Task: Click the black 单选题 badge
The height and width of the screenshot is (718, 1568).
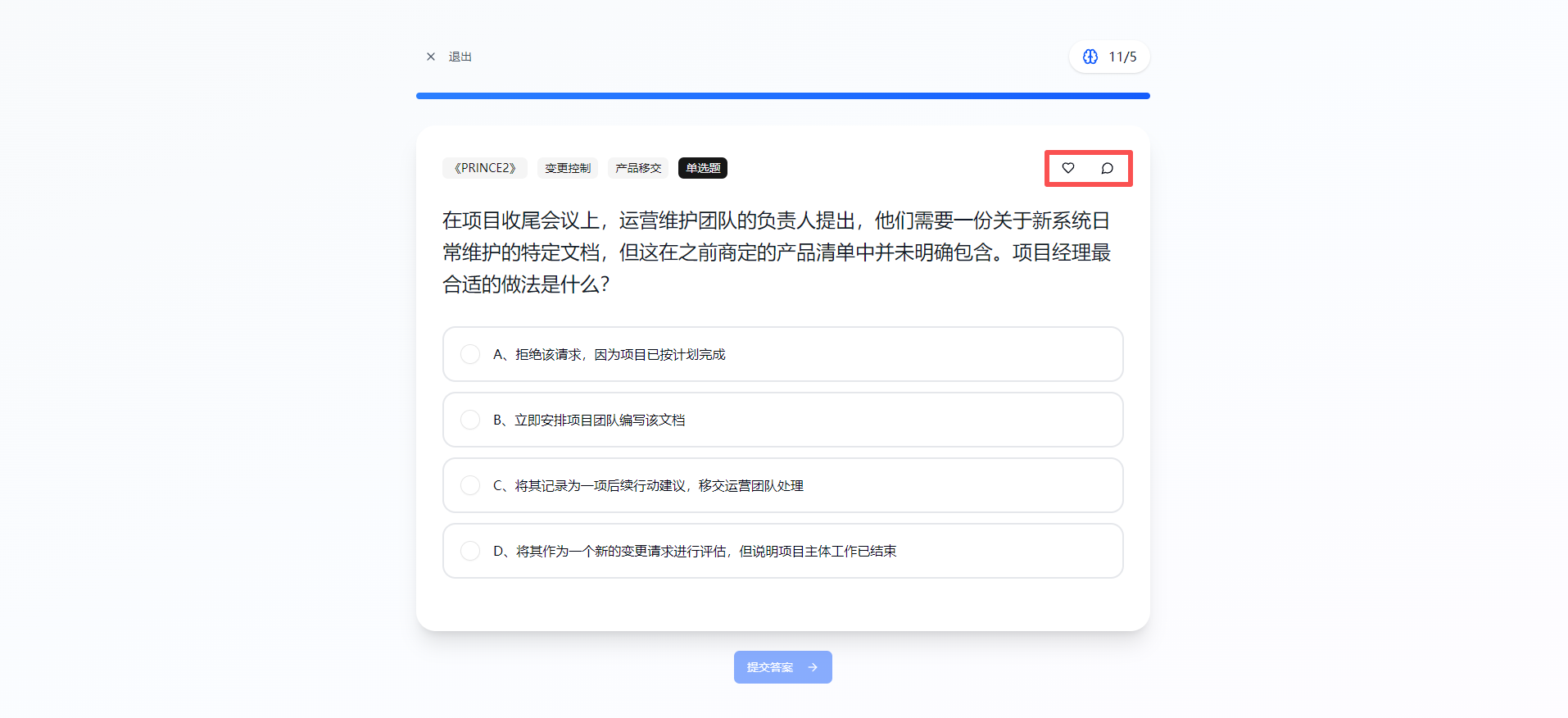Action: (703, 168)
